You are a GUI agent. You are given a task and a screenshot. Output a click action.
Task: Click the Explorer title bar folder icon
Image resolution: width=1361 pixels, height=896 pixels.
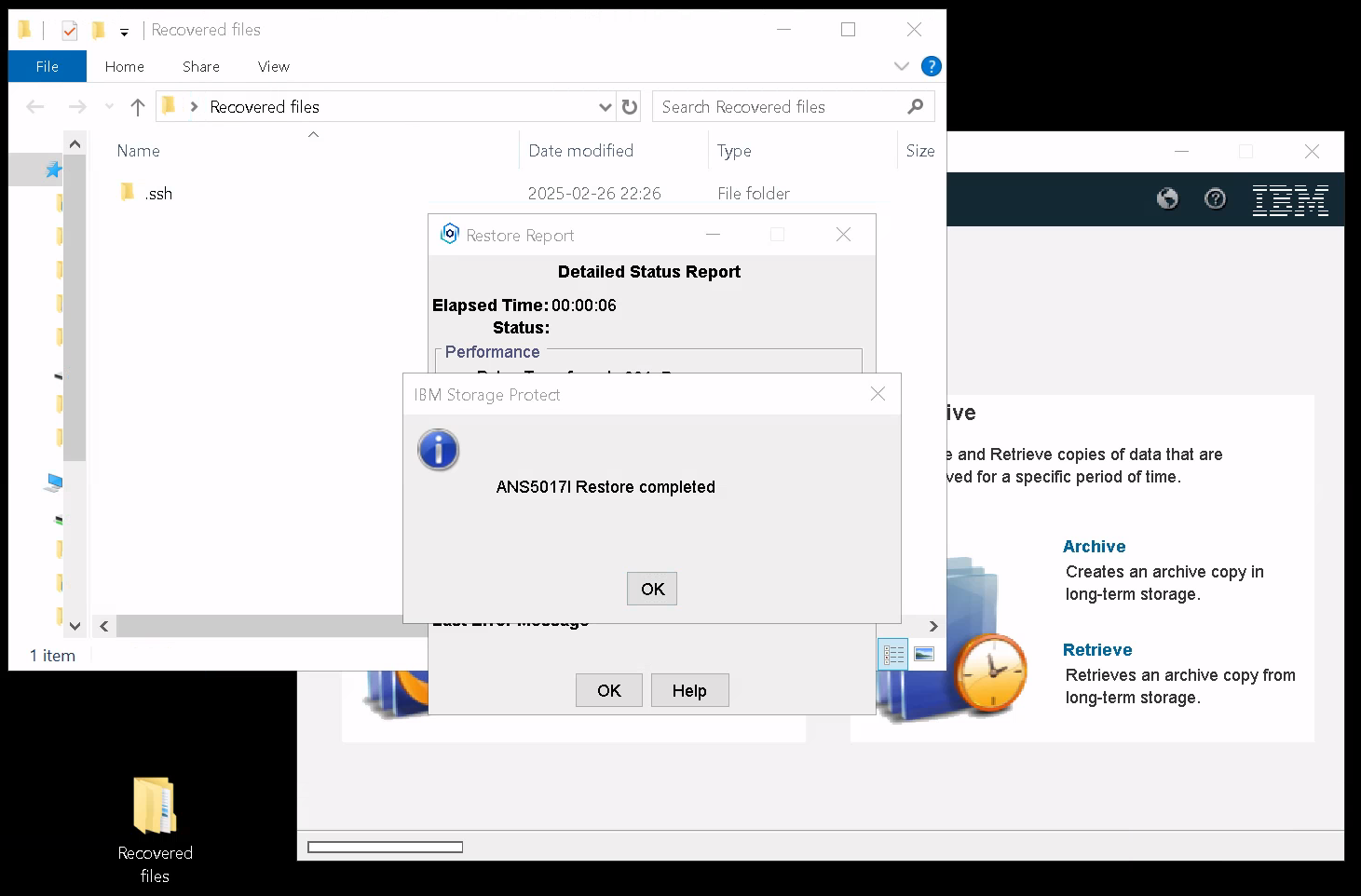pos(25,30)
